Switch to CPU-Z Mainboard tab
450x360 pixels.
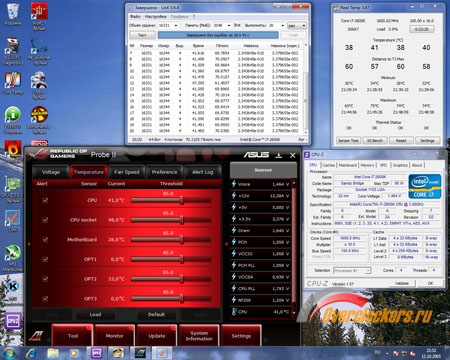348,165
